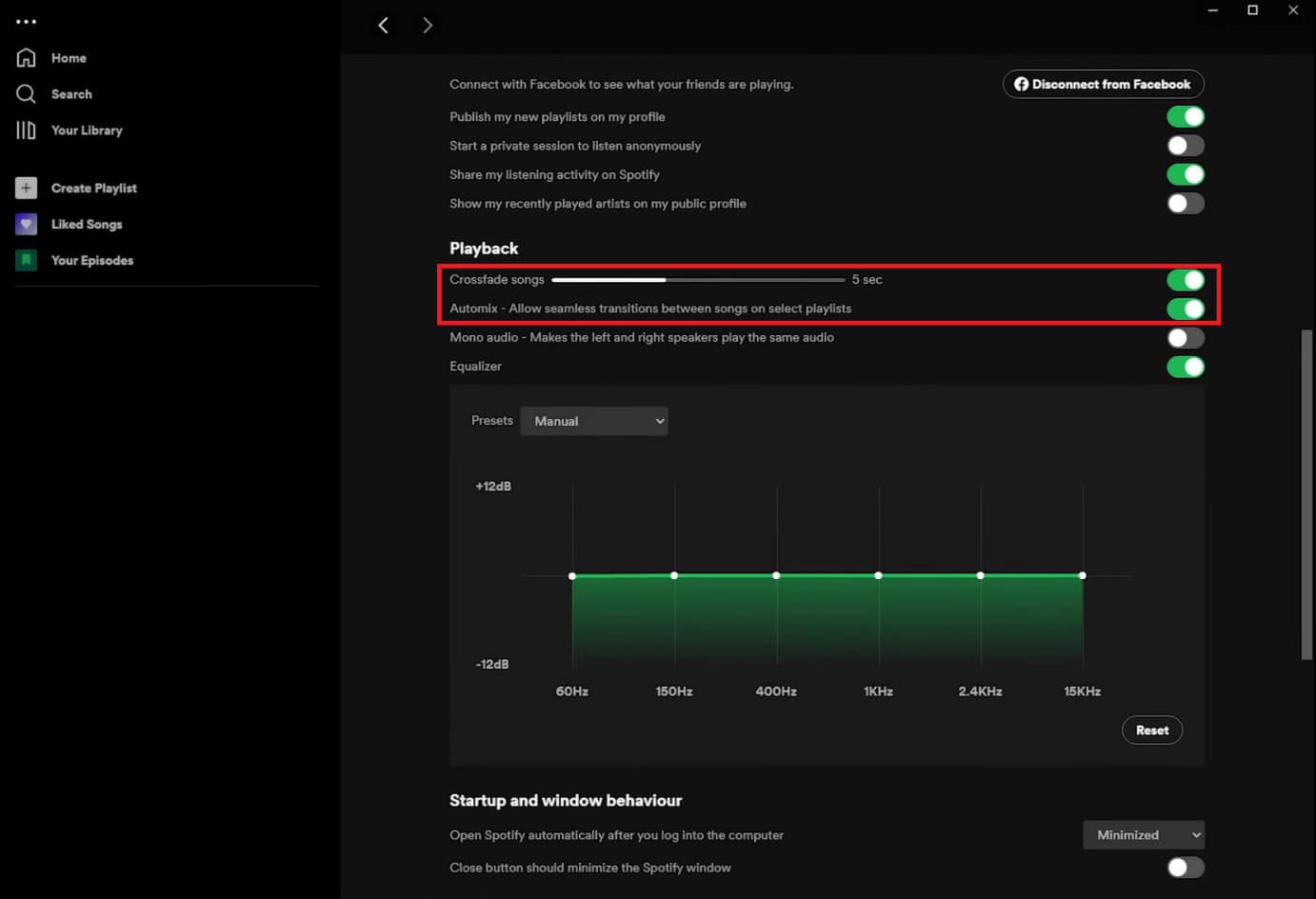The image size is (1316, 899).
Task: Click the 150Hz equalizer band point
Action: pyautogui.click(x=674, y=575)
